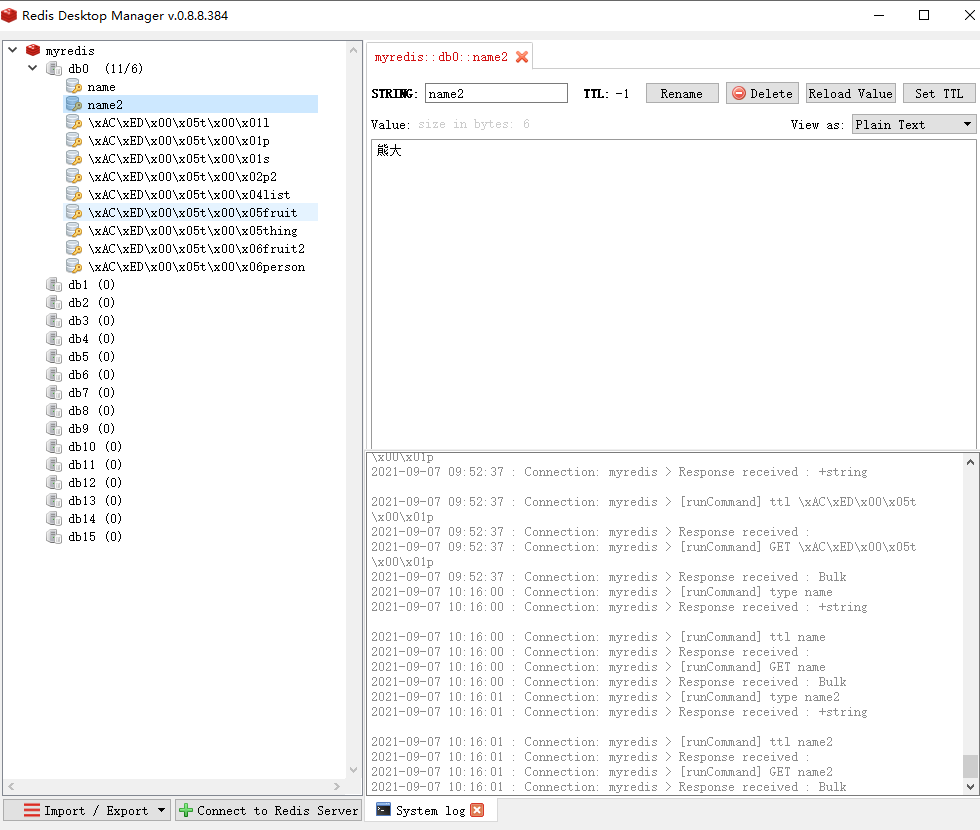Switch to the System log tab
This screenshot has width=980, height=830.
(421, 810)
